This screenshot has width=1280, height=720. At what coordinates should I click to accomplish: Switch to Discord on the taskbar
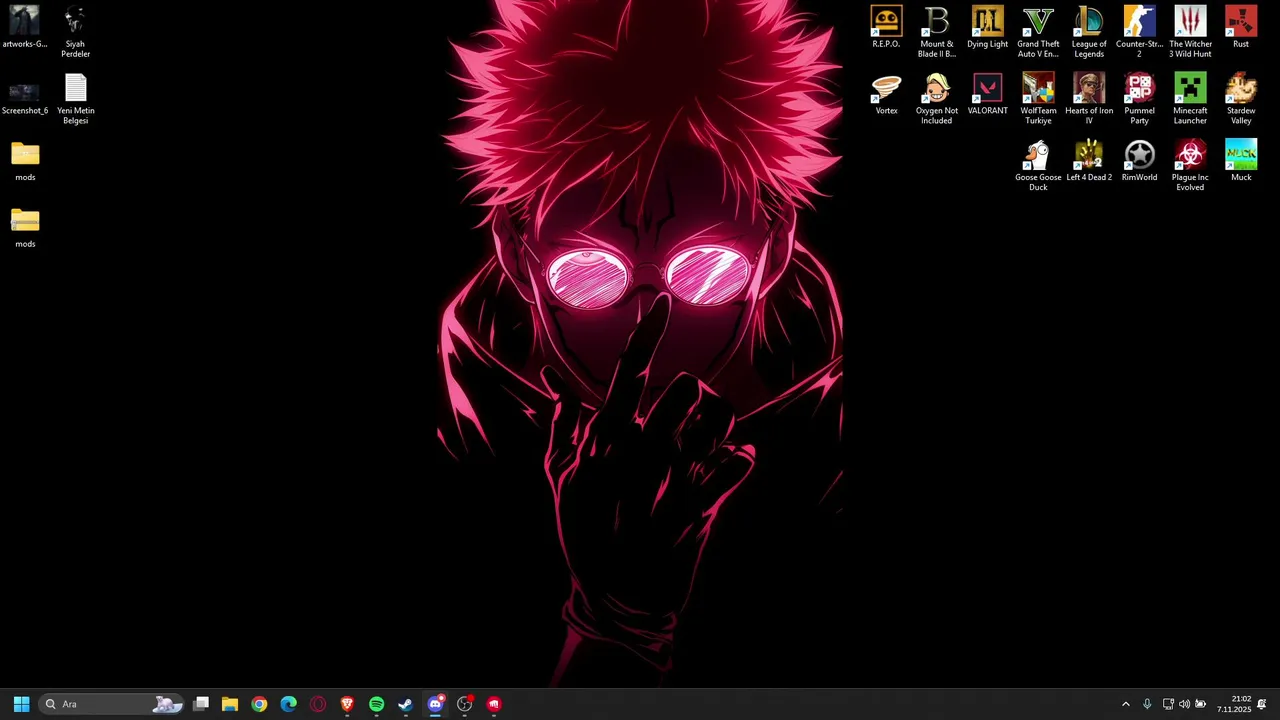[435, 704]
